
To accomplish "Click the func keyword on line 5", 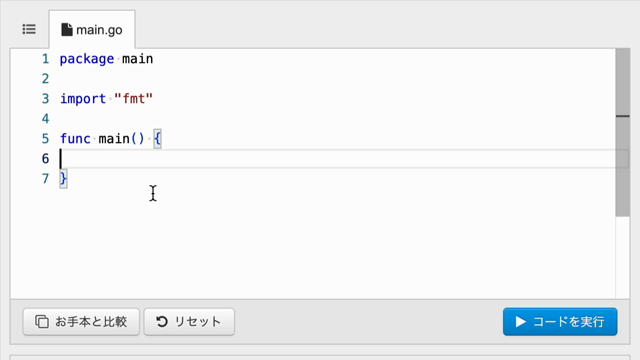I will [75, 139].
